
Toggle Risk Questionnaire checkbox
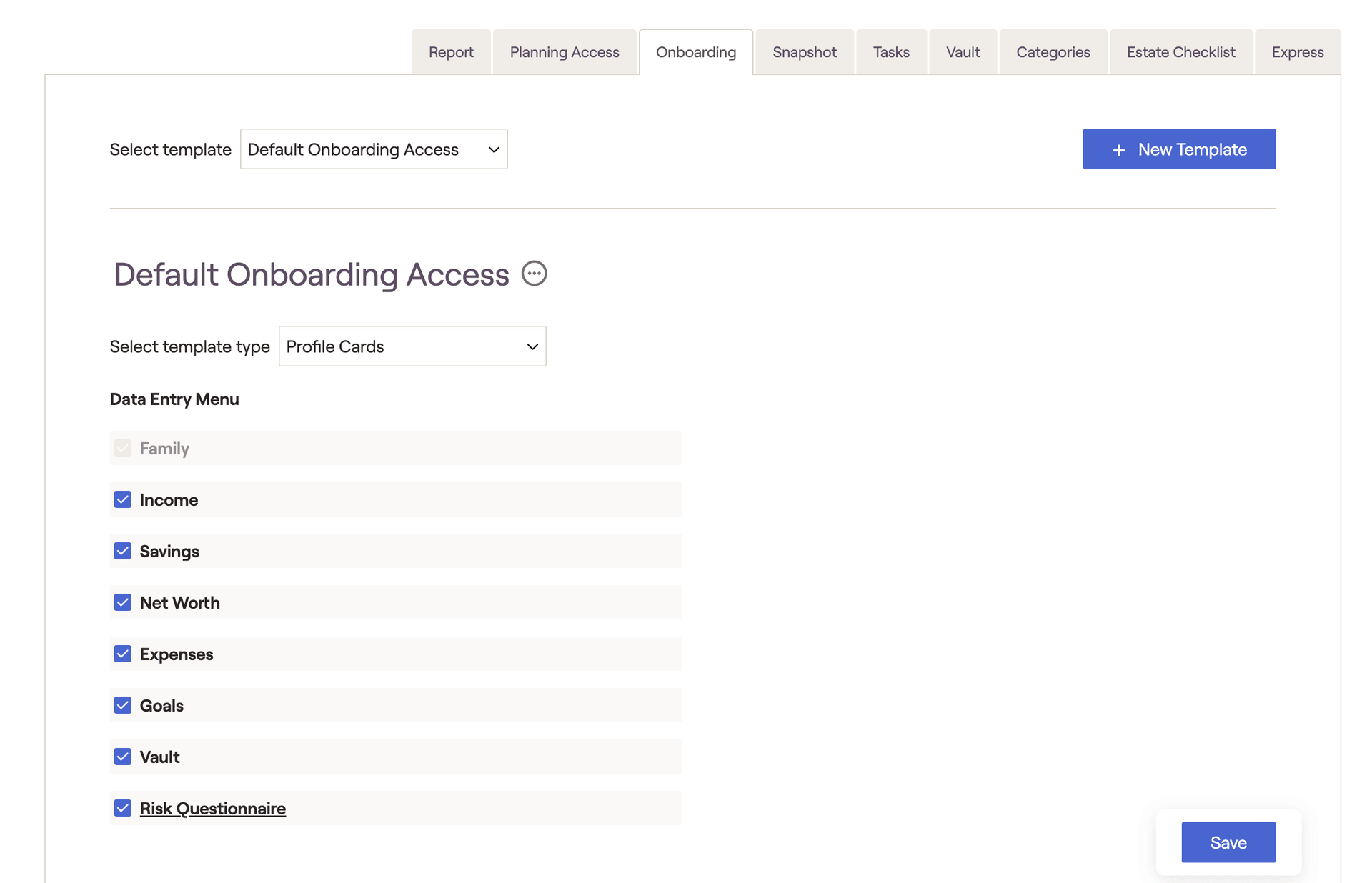(123, 808)
